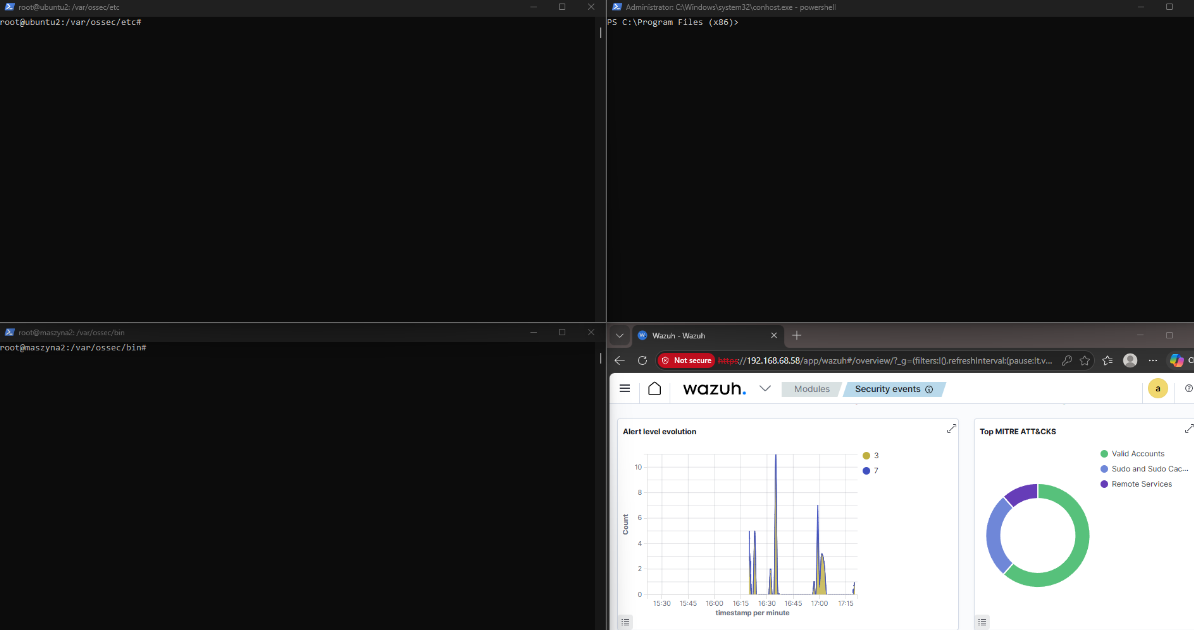Click the Top MITRE ATT&CKS panel title
This screenshot has width=1194, height=630.
[x=1017, y=431]
